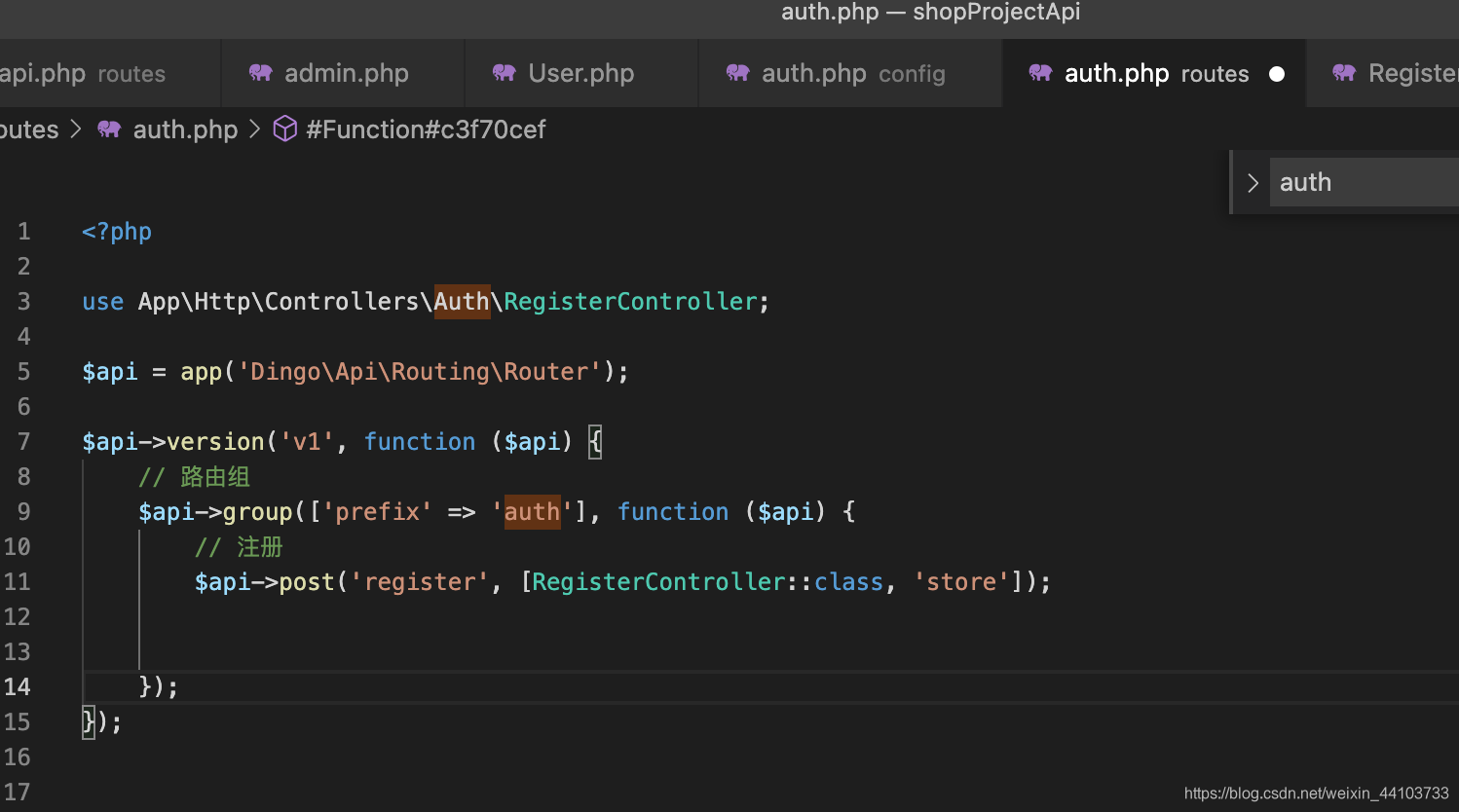The height and width of the screenshot is (812, 1459).
Task: Click the 注册 comment on line 10
Action: click(239, 547)
